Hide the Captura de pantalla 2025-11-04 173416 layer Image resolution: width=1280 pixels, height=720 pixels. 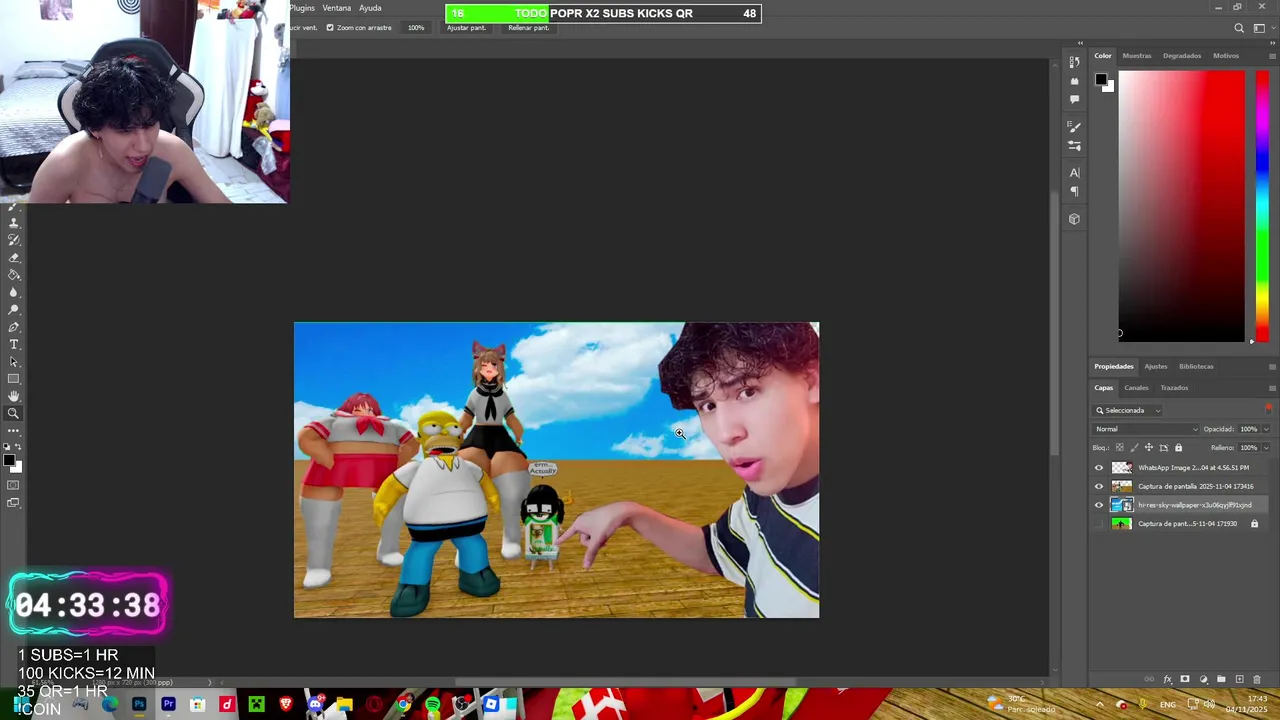[1099, 486]
